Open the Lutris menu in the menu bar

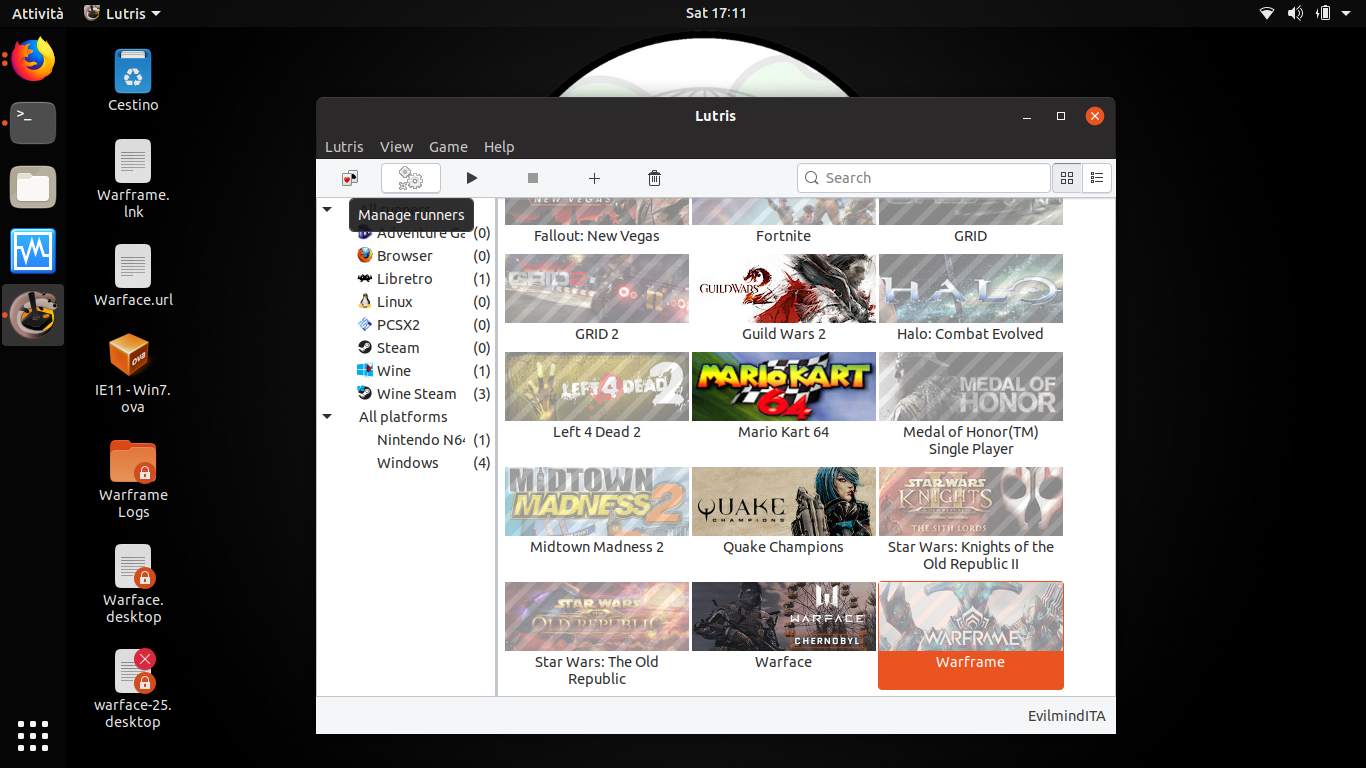[344, 146]
